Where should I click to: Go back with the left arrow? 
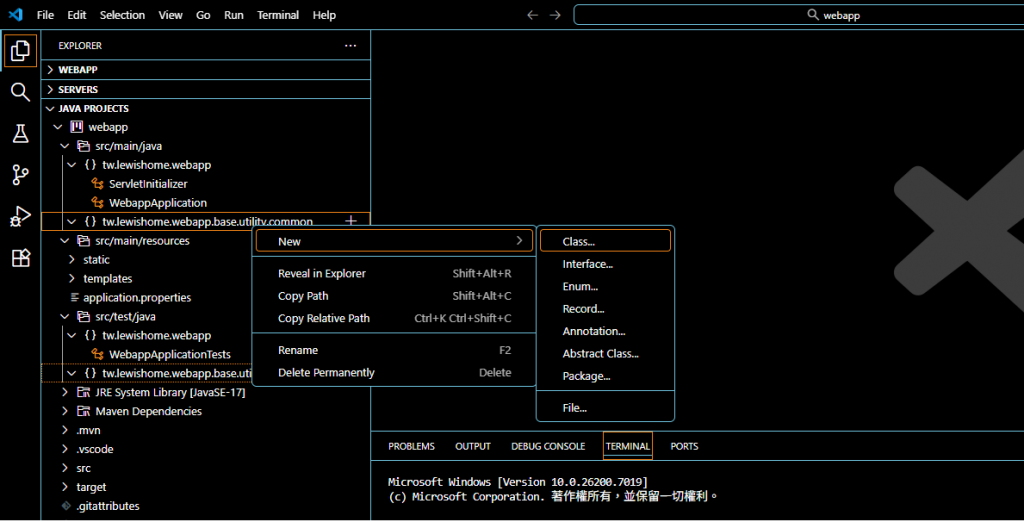point(532,15)
